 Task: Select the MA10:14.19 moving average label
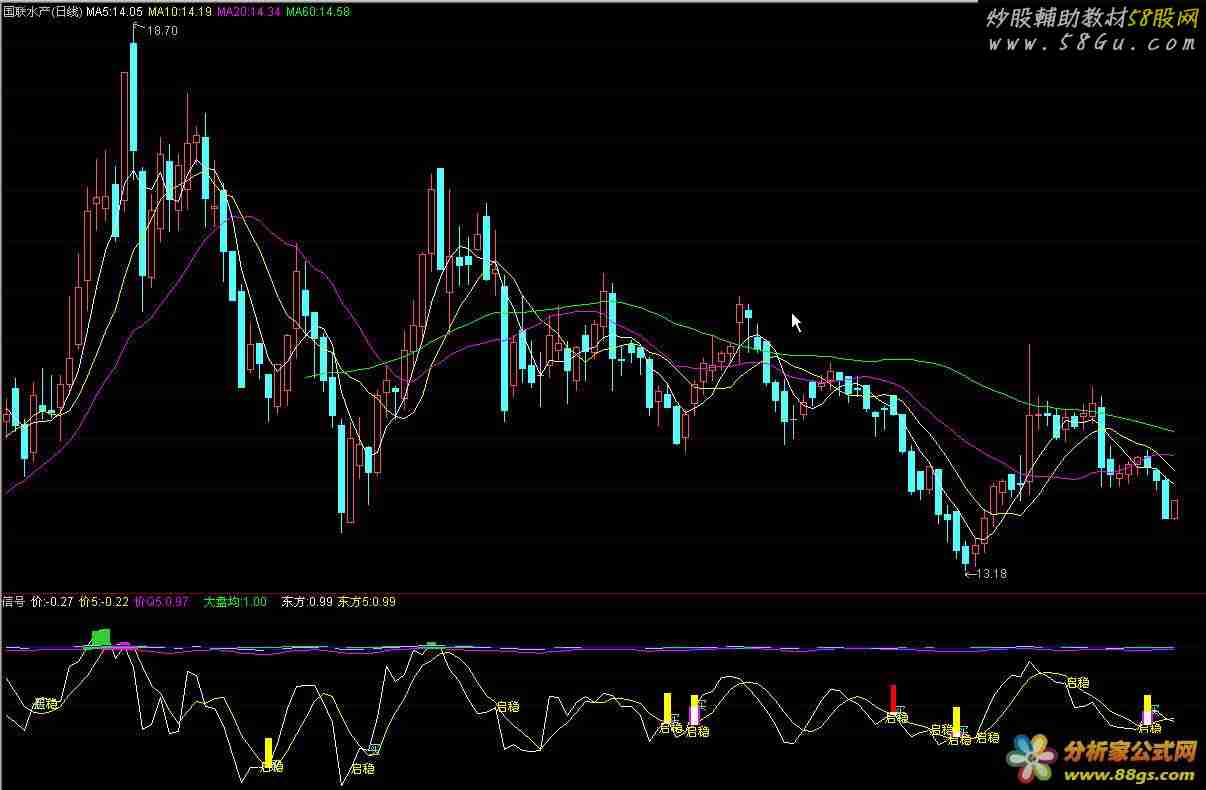click(x=179, y=12)
